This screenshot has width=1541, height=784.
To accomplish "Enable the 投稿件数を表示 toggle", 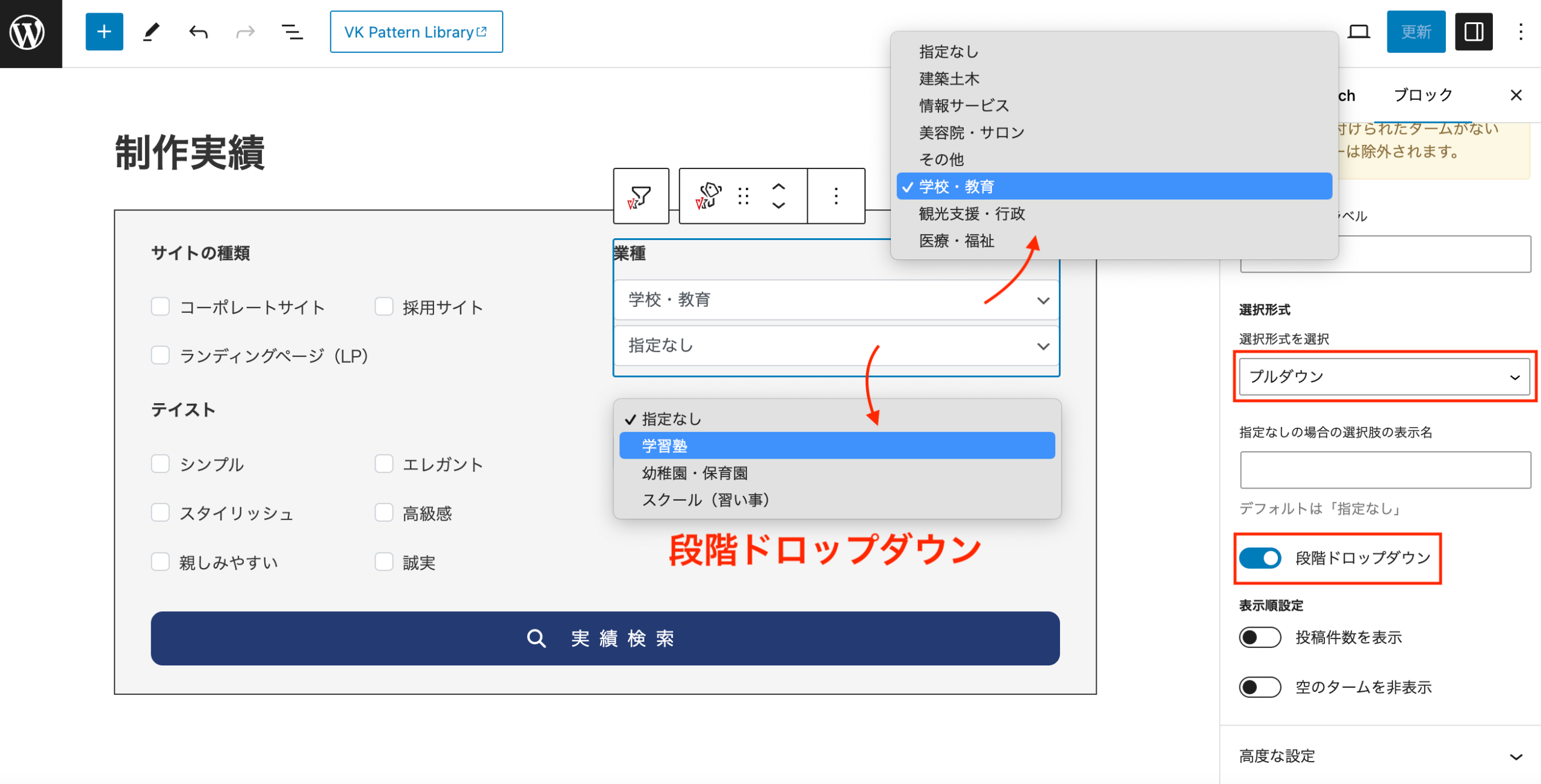I will coord(1260,637).
